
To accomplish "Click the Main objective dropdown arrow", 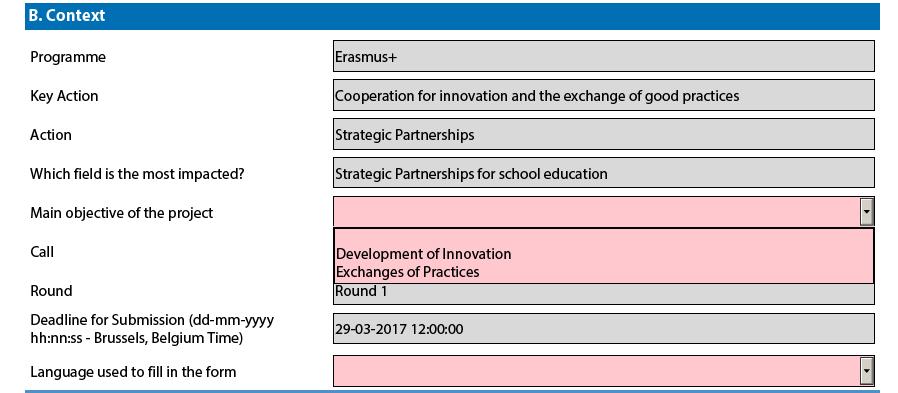I will [867, 213].
